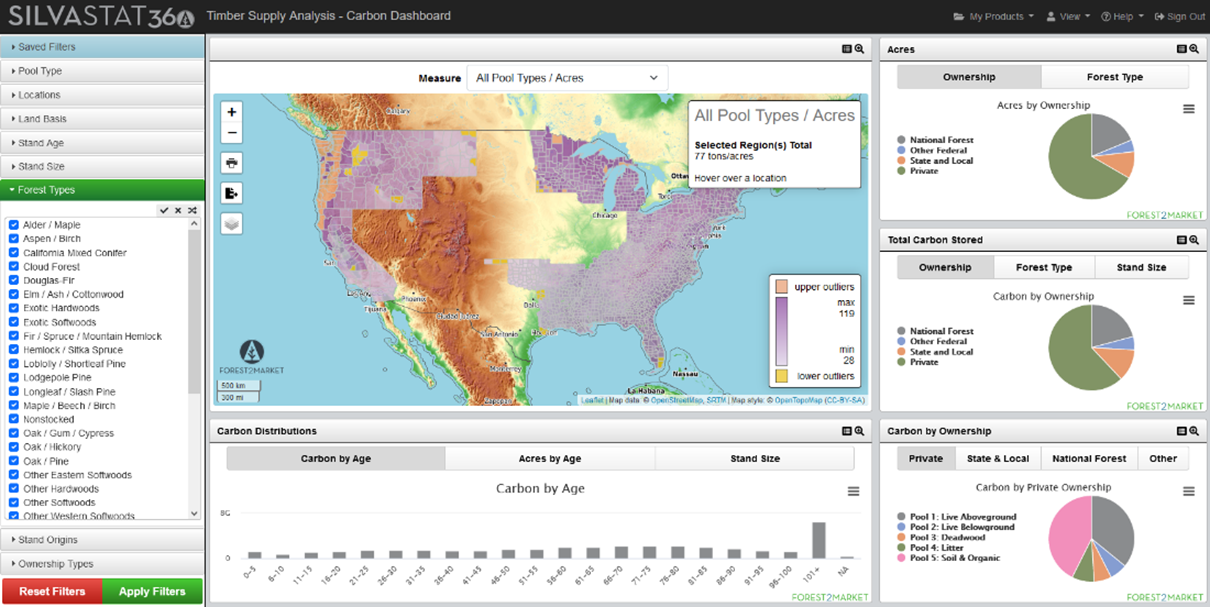Open data table icon in Acres panel

coord(1182,49)
